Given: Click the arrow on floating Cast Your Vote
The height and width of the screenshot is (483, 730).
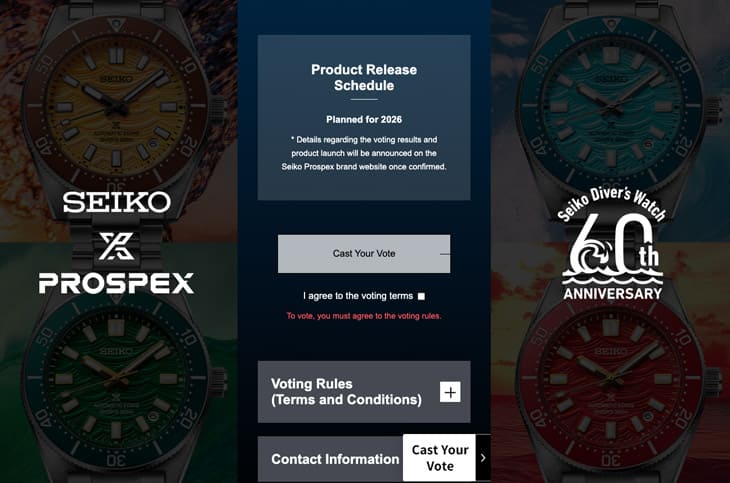Looking at the screenshot, I should 483,458.
